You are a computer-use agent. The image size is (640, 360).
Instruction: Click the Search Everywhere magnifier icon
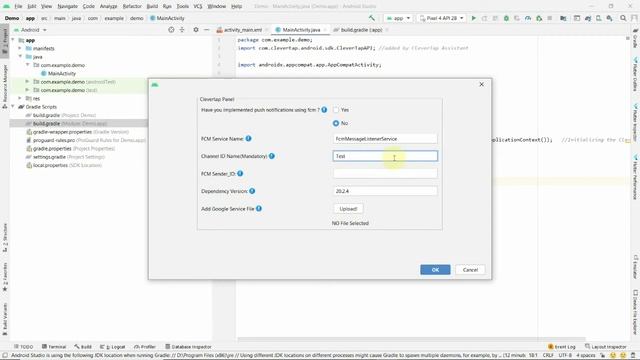click(x=623, y=18)
